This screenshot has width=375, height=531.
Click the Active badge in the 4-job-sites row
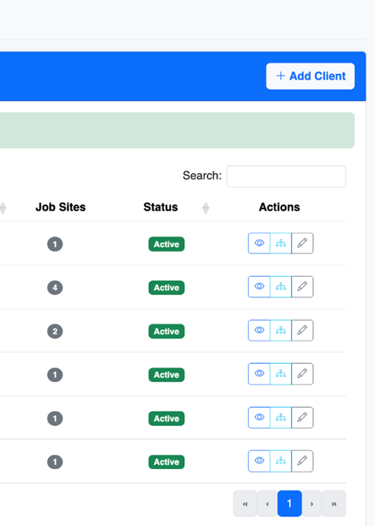click(x=166, y=288)
